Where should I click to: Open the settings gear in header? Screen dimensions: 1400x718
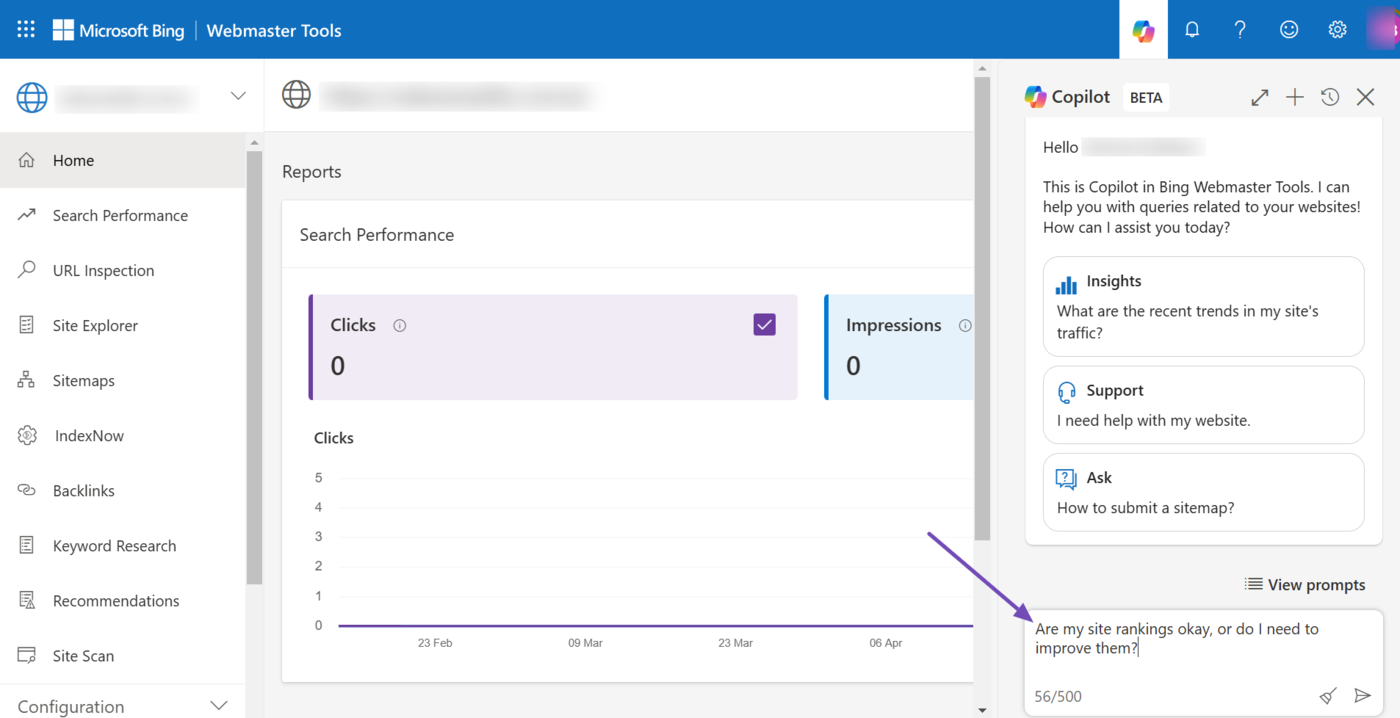coord(1337,30)
